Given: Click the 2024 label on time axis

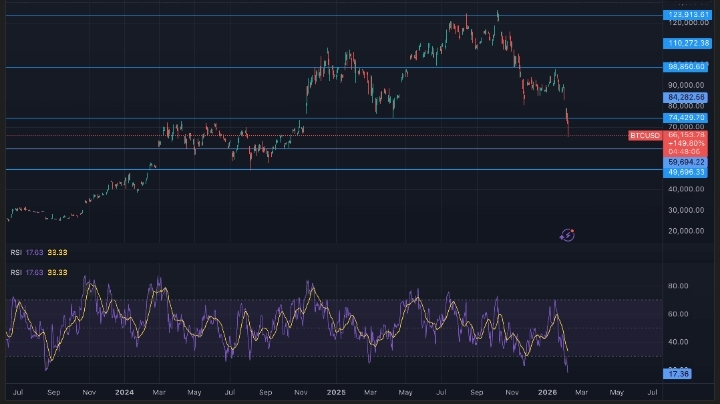Looking at the screenshot, I should (124, 392).
